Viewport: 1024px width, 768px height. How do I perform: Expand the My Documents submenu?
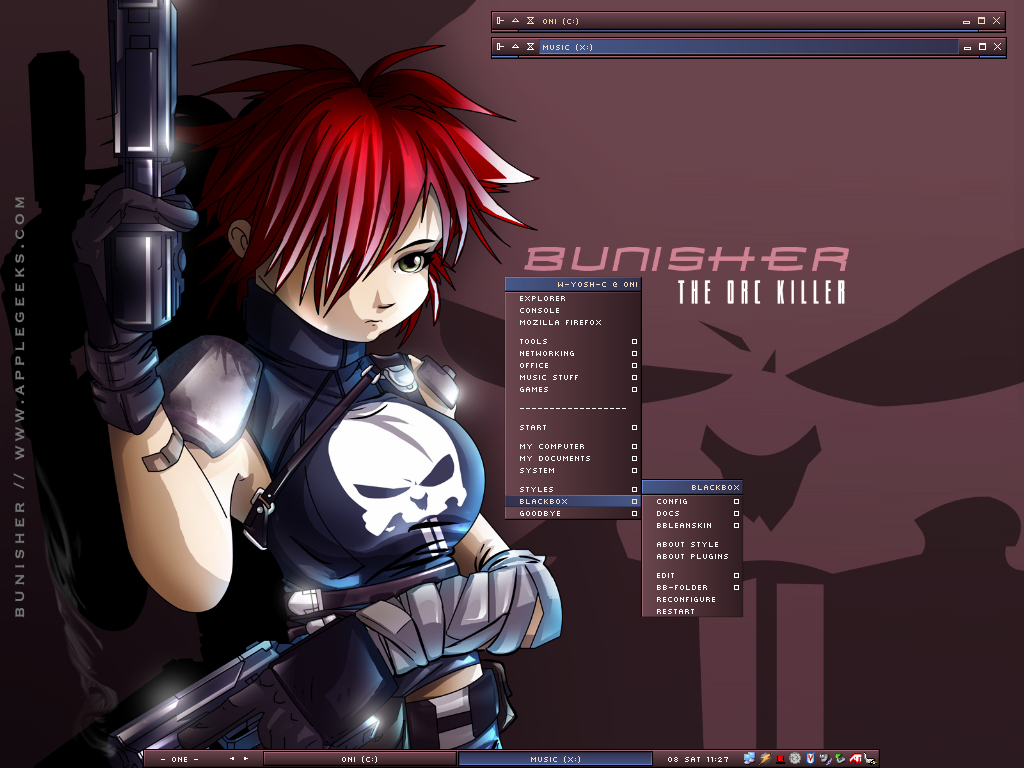(573, 458)
